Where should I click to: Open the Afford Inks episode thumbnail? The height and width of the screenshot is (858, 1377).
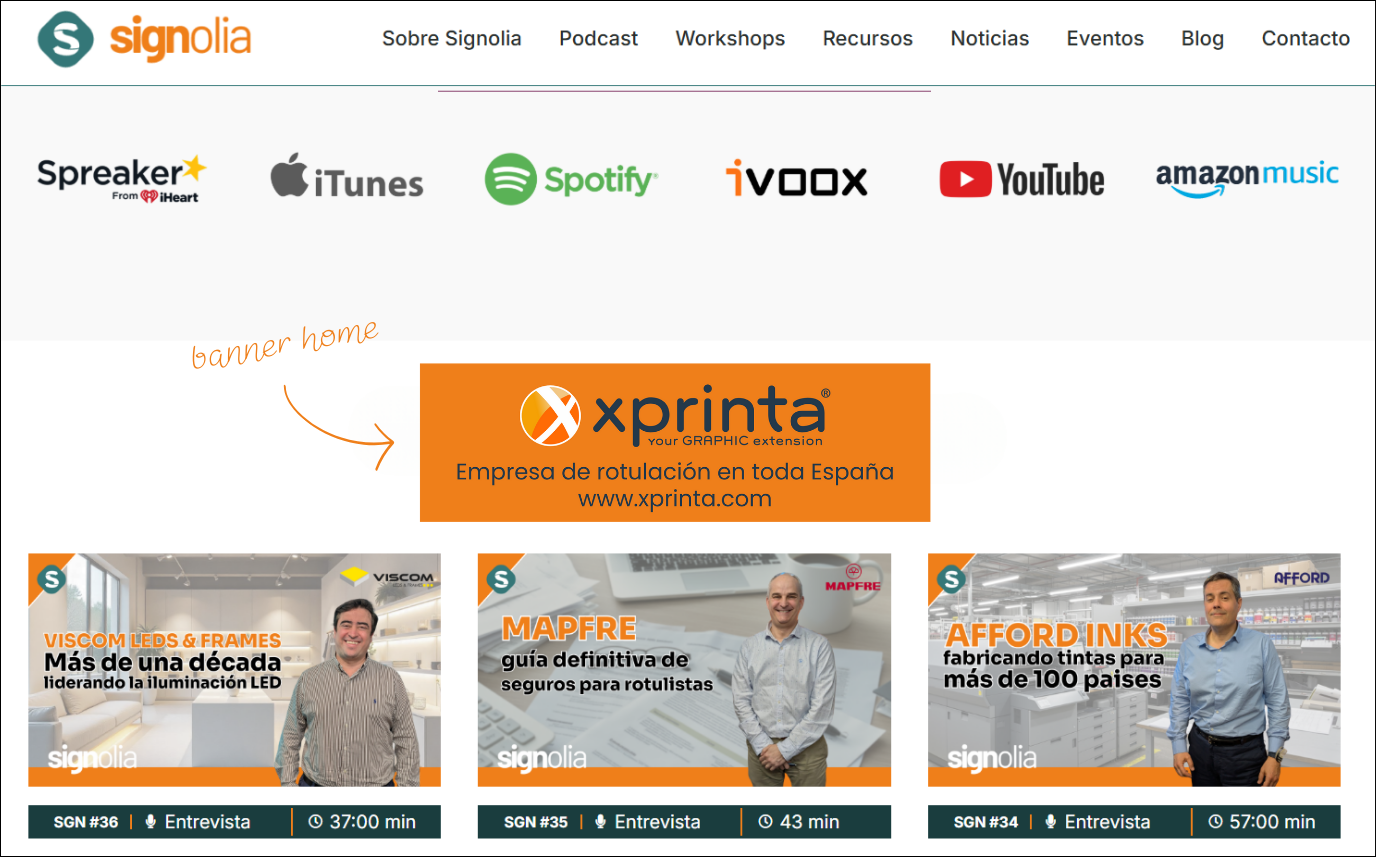coord(1134,670)
